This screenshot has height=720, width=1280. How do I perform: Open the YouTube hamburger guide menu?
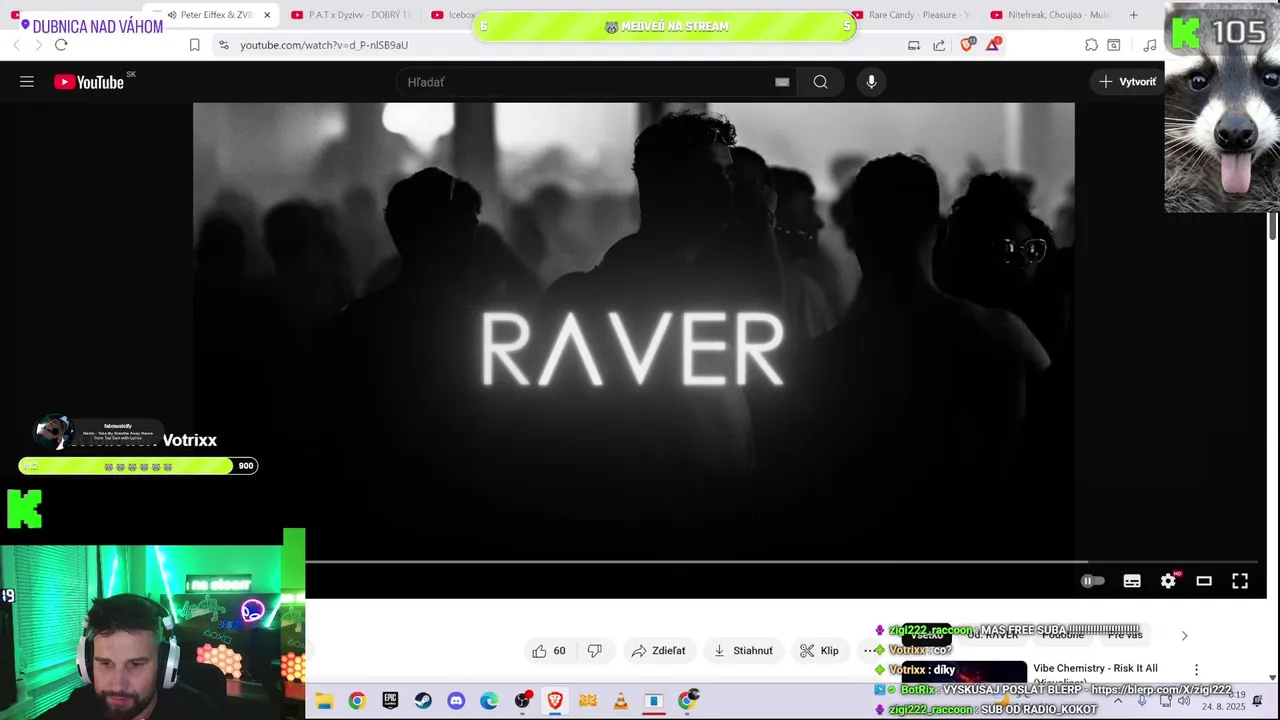(27, 82)
